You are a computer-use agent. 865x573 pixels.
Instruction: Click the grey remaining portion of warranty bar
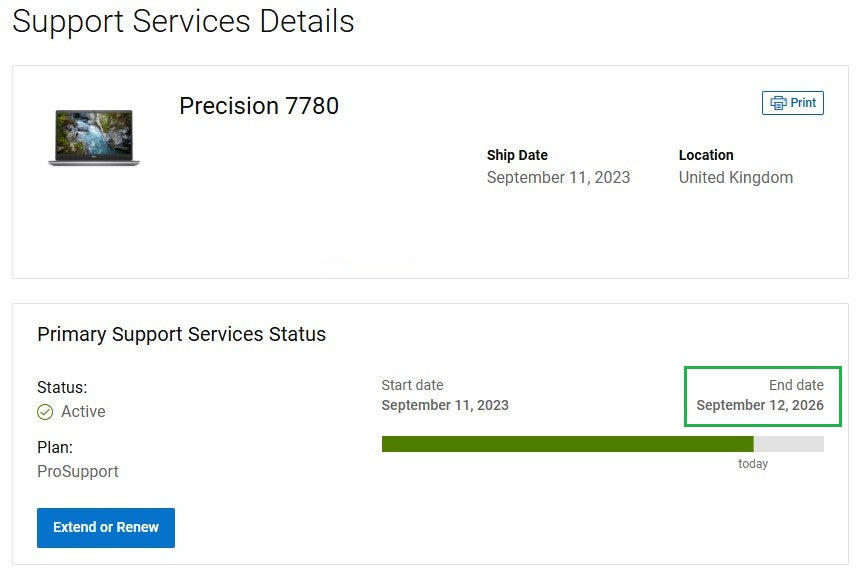coord(788,444)
